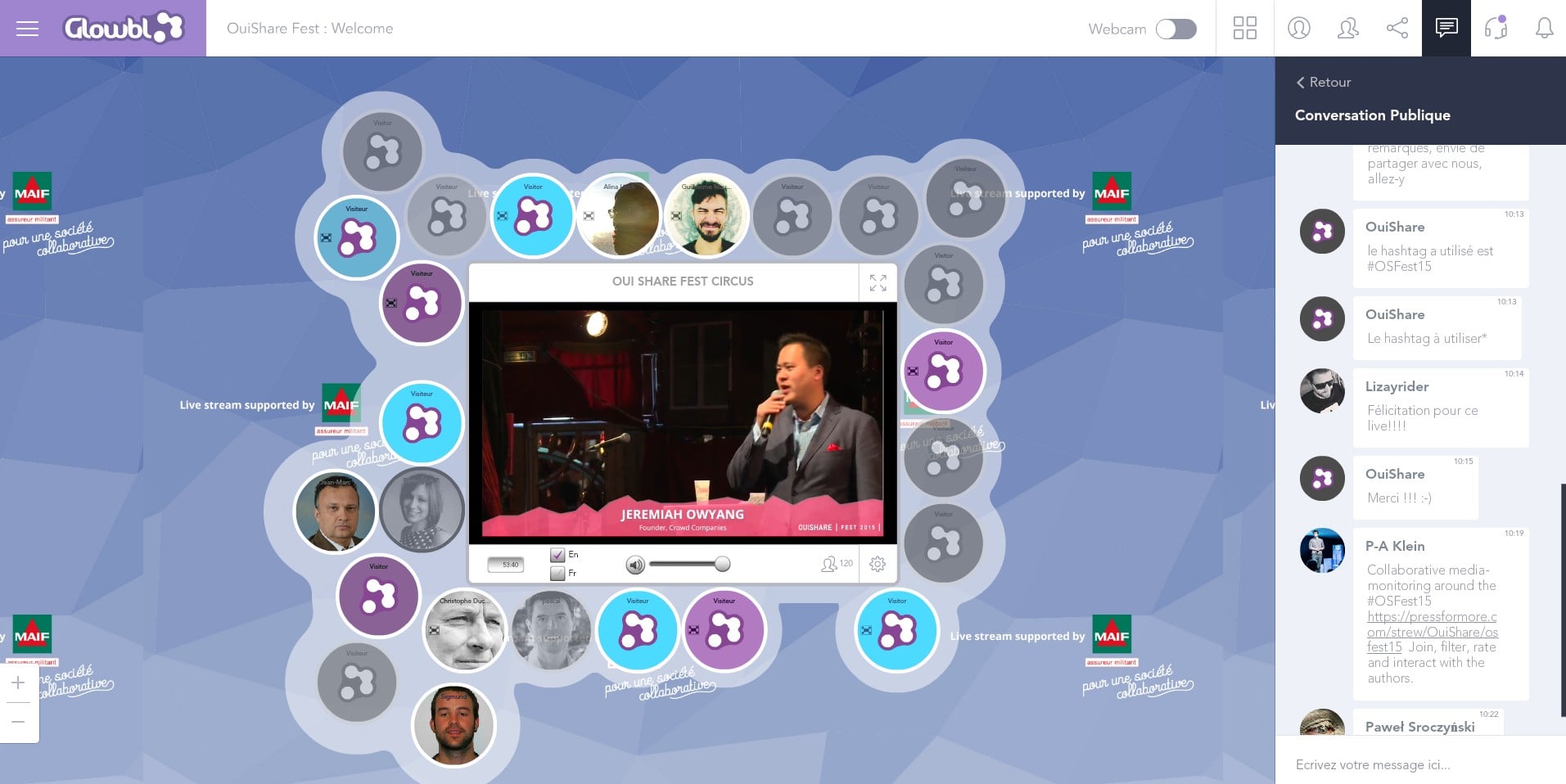Open the notifications bell
This screenshot has height=784, width=1566.
pyautogui.click(x=1544, y=29)
